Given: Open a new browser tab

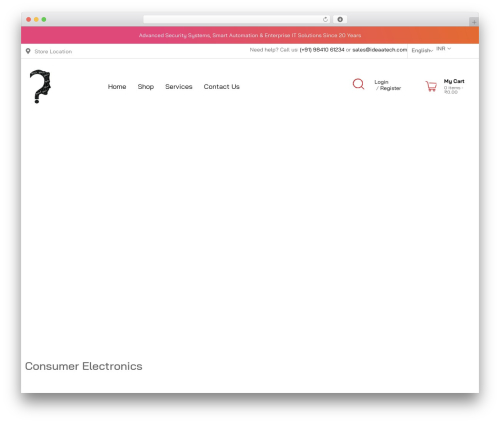Looking at the screenshot, I should click(474, 22).
